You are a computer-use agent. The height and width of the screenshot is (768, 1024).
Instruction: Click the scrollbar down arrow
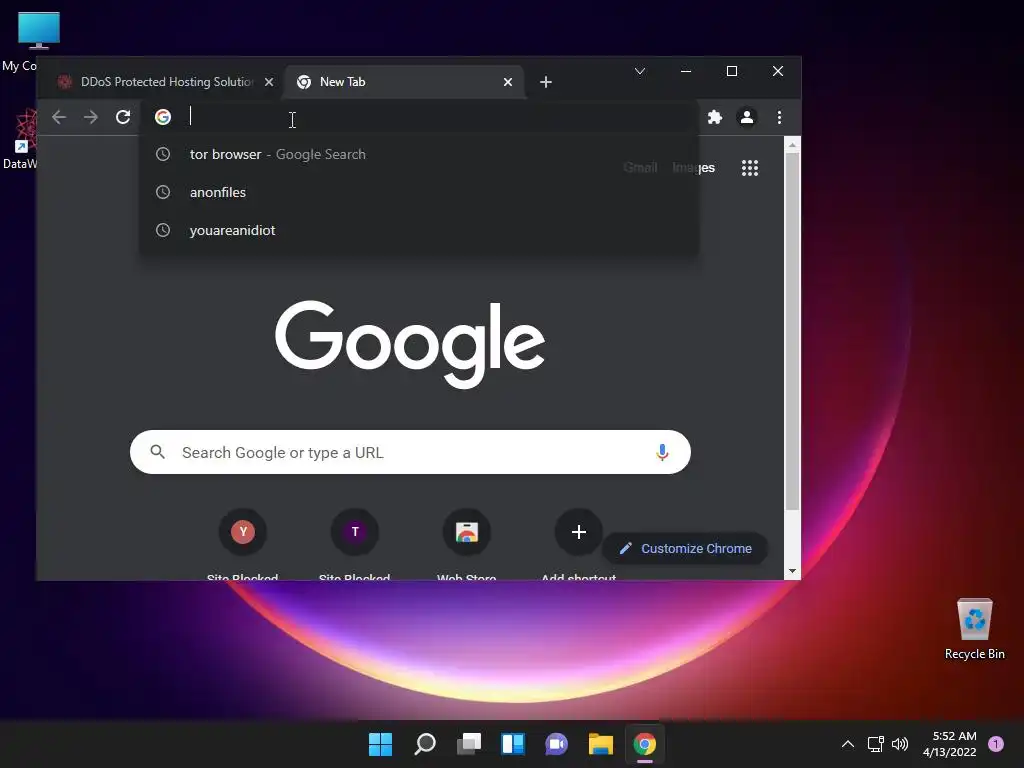pos(792,571)
